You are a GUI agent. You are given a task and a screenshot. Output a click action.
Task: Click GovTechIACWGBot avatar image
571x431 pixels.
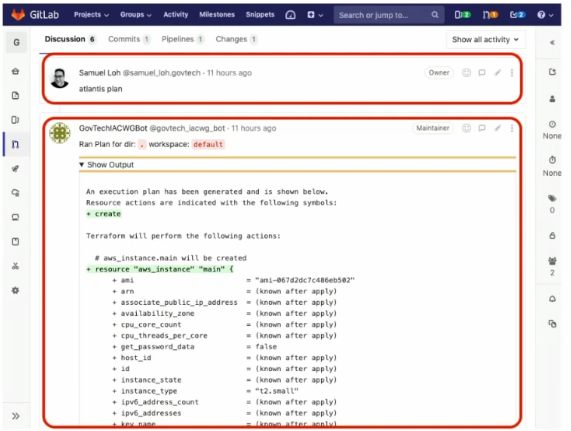point(60,133)
